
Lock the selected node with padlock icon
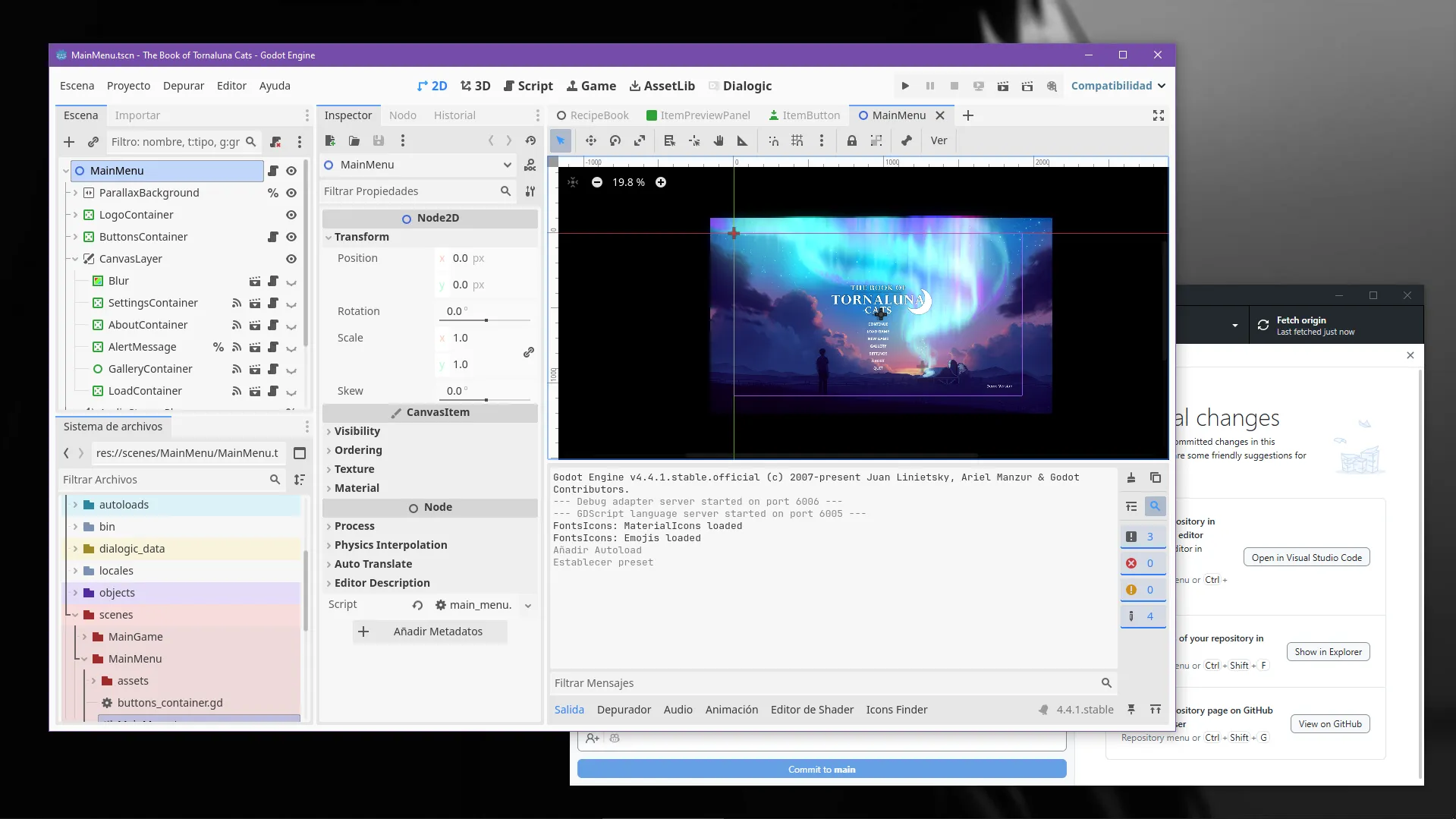pos(851,140)
